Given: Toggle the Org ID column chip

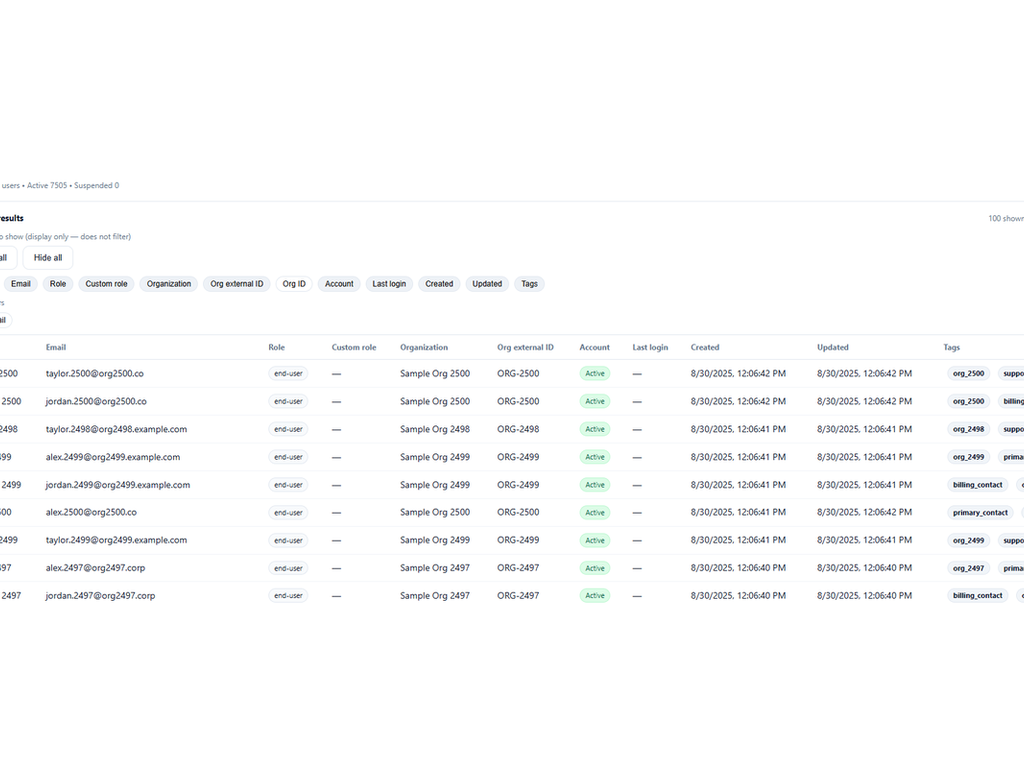Looking at the screenshot, I should click(x=294, y=284).
